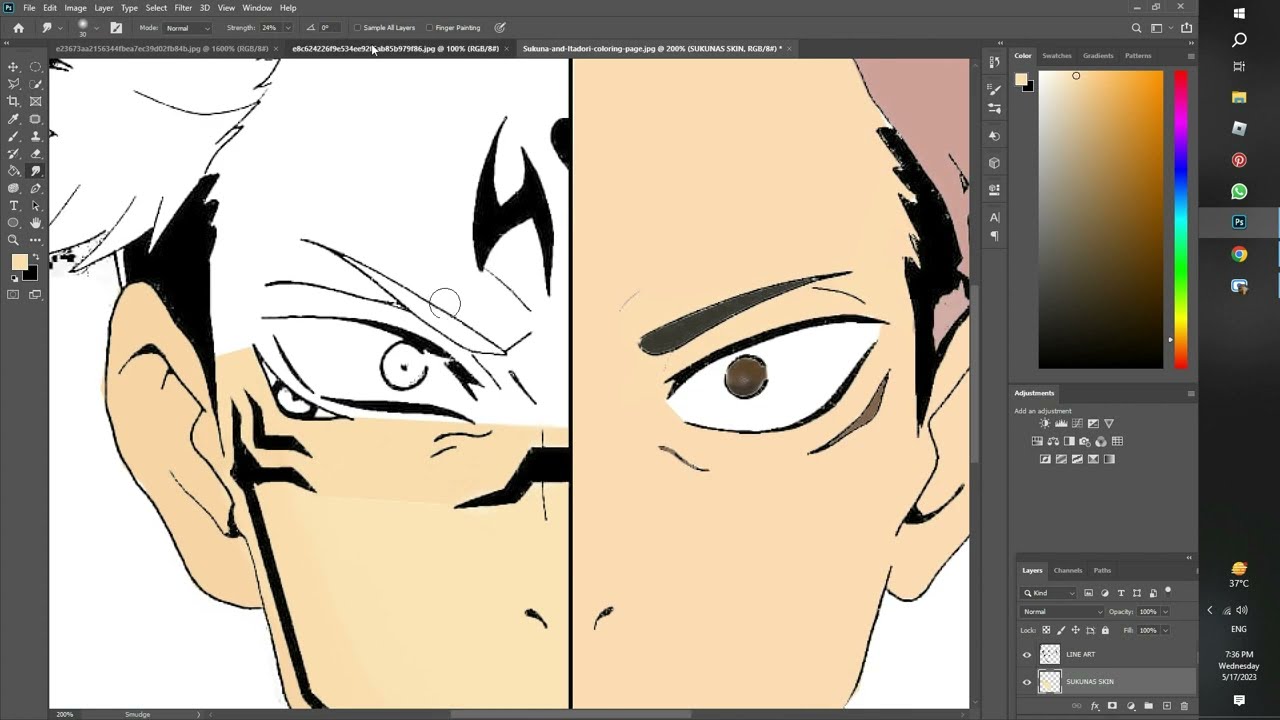Open the Strength slider dropdown
This screenshot has height=720, width=1280.
[288, 28]
